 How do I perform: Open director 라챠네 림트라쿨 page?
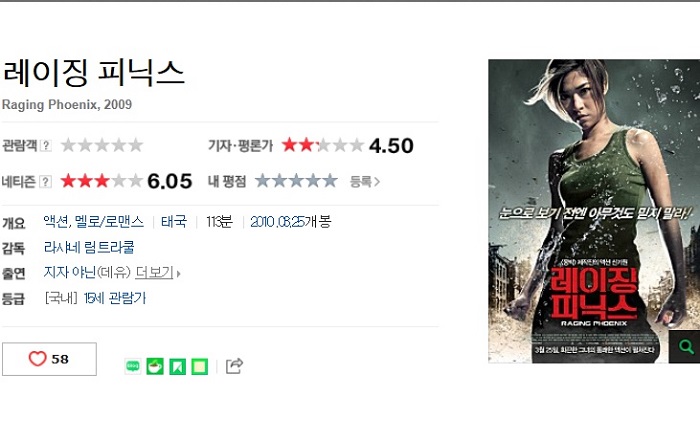[x=89, y=247]
